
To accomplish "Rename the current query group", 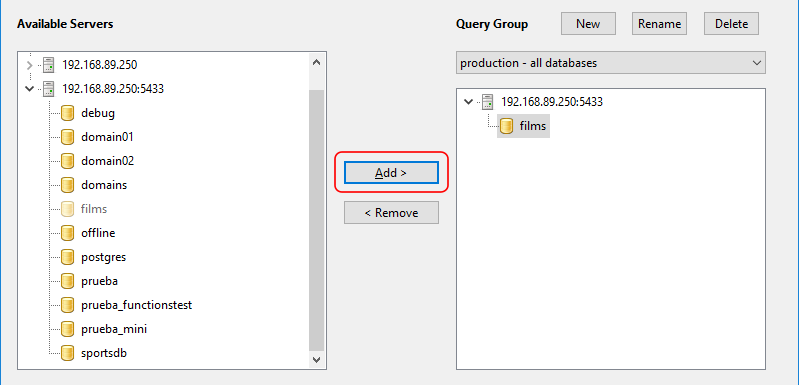I will [659, 24].
